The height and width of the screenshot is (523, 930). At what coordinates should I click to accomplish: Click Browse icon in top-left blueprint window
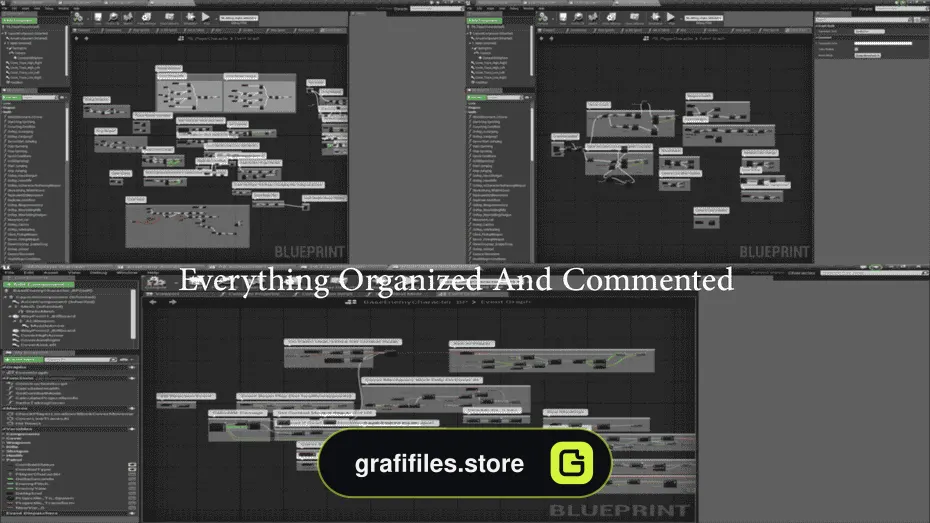pyautogui.click(x=113, y=18)
